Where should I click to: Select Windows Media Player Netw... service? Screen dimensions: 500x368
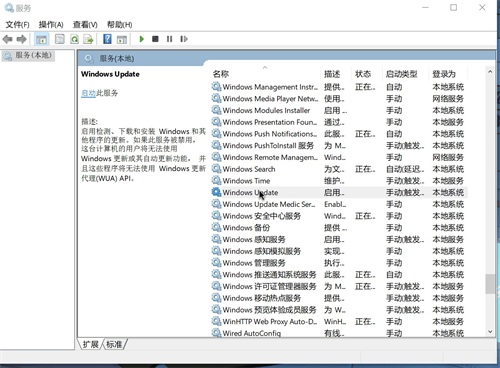point(338,98)
